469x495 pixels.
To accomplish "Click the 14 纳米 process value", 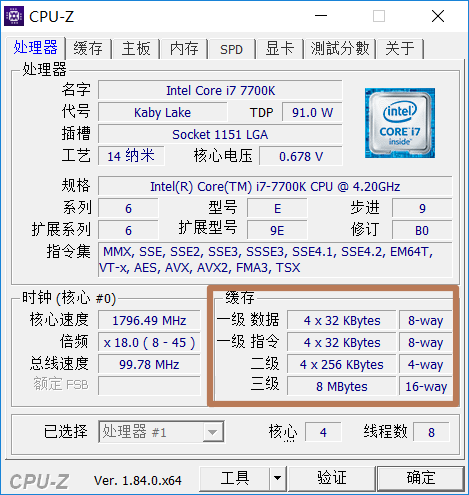I will [131, 156].
